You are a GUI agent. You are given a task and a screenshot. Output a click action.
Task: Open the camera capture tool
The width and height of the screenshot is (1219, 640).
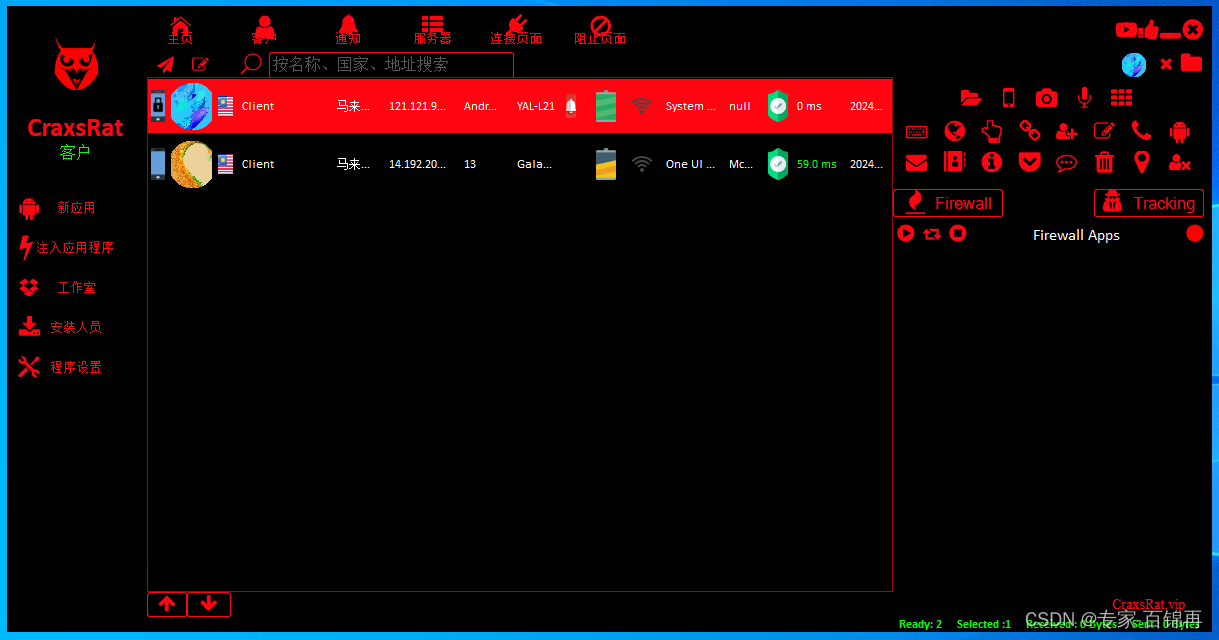[1046, 97]
